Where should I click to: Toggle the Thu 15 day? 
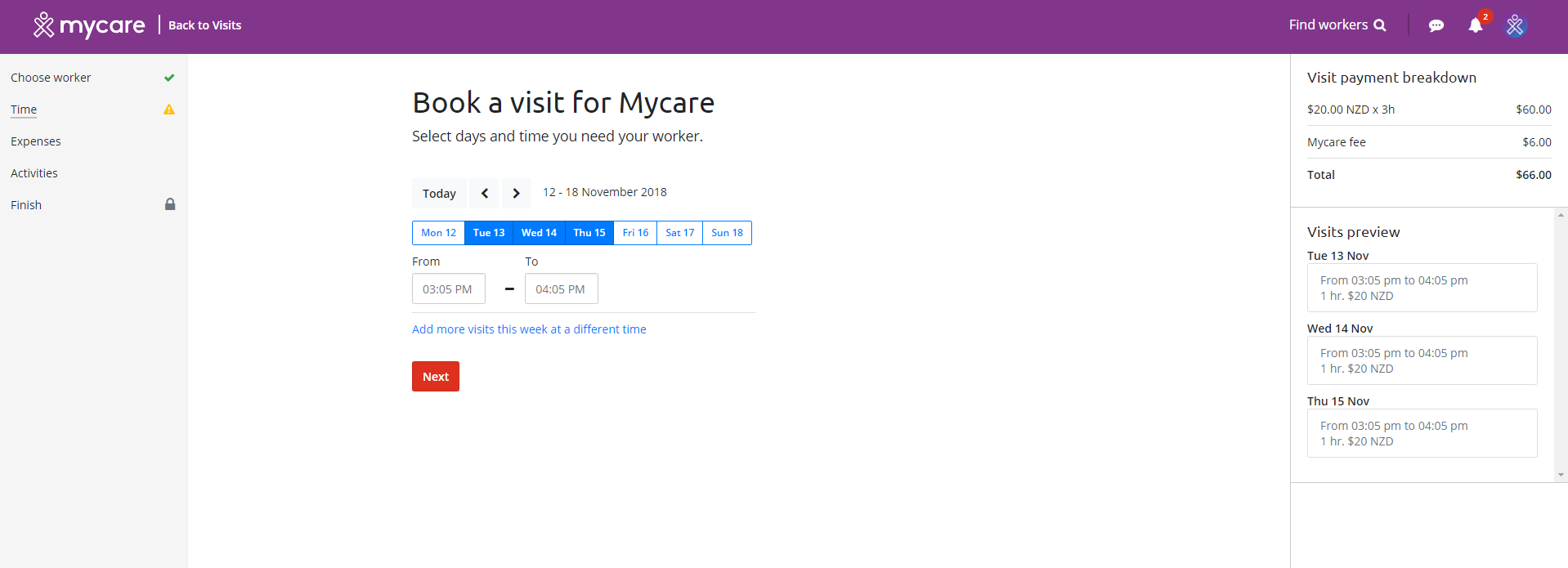[589, 233]
